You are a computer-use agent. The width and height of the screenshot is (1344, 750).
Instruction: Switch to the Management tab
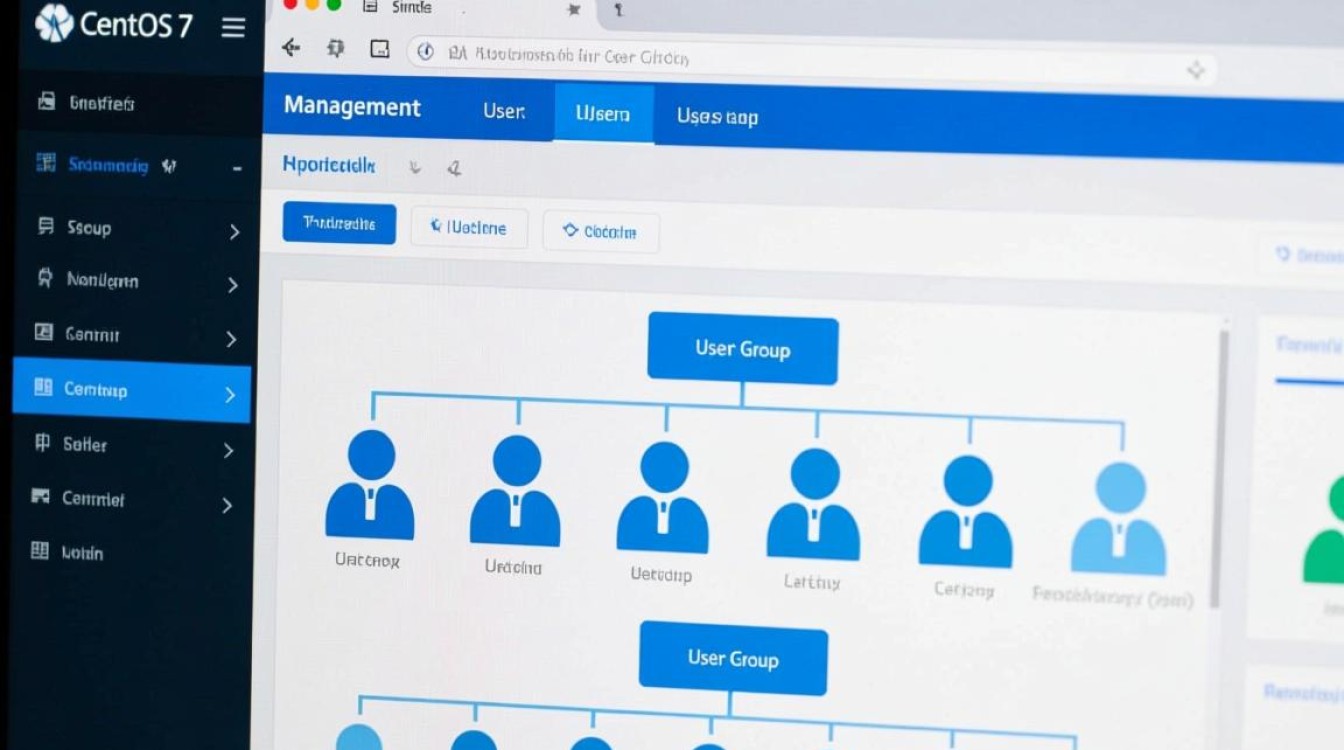pyautogui.click(x=352, y=107)
